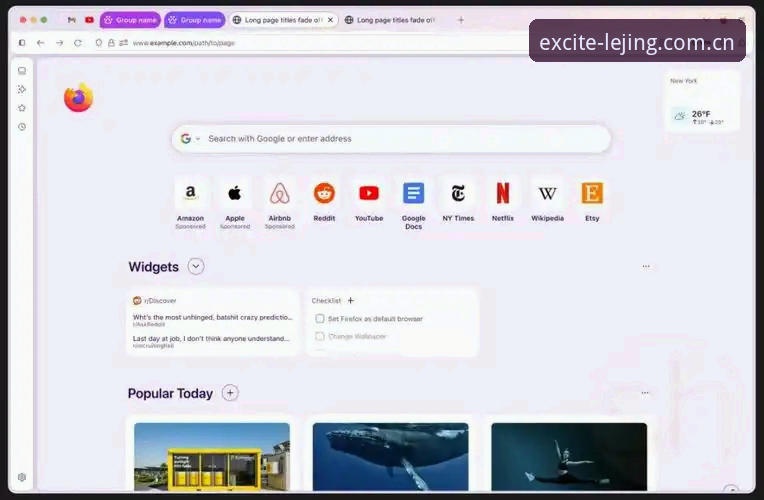The width and height of the screenshot is (764, 500).
Task: Open the whale story thumbnail
Action: (x=391, y=457)
